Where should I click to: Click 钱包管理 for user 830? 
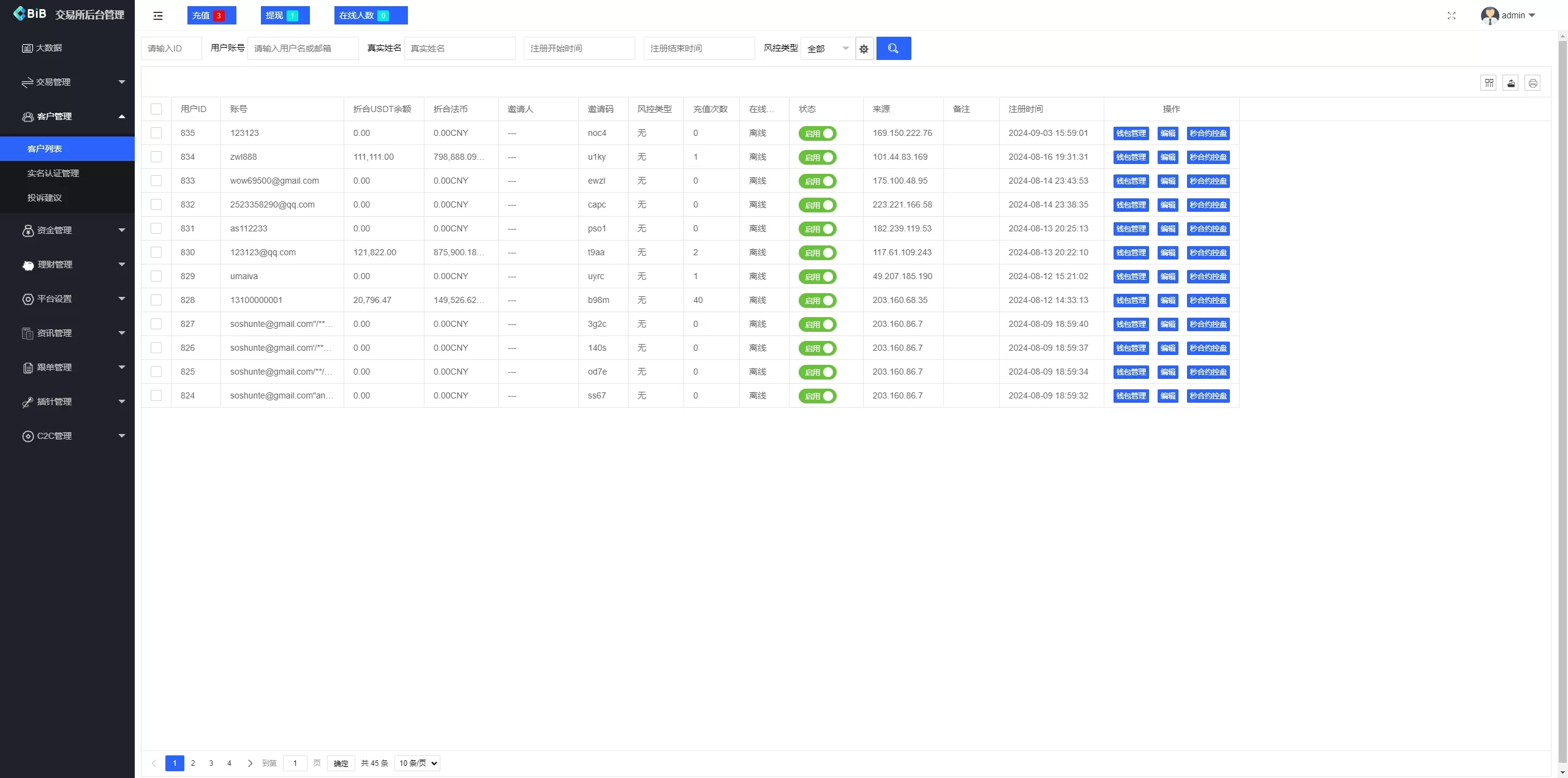1131,253
